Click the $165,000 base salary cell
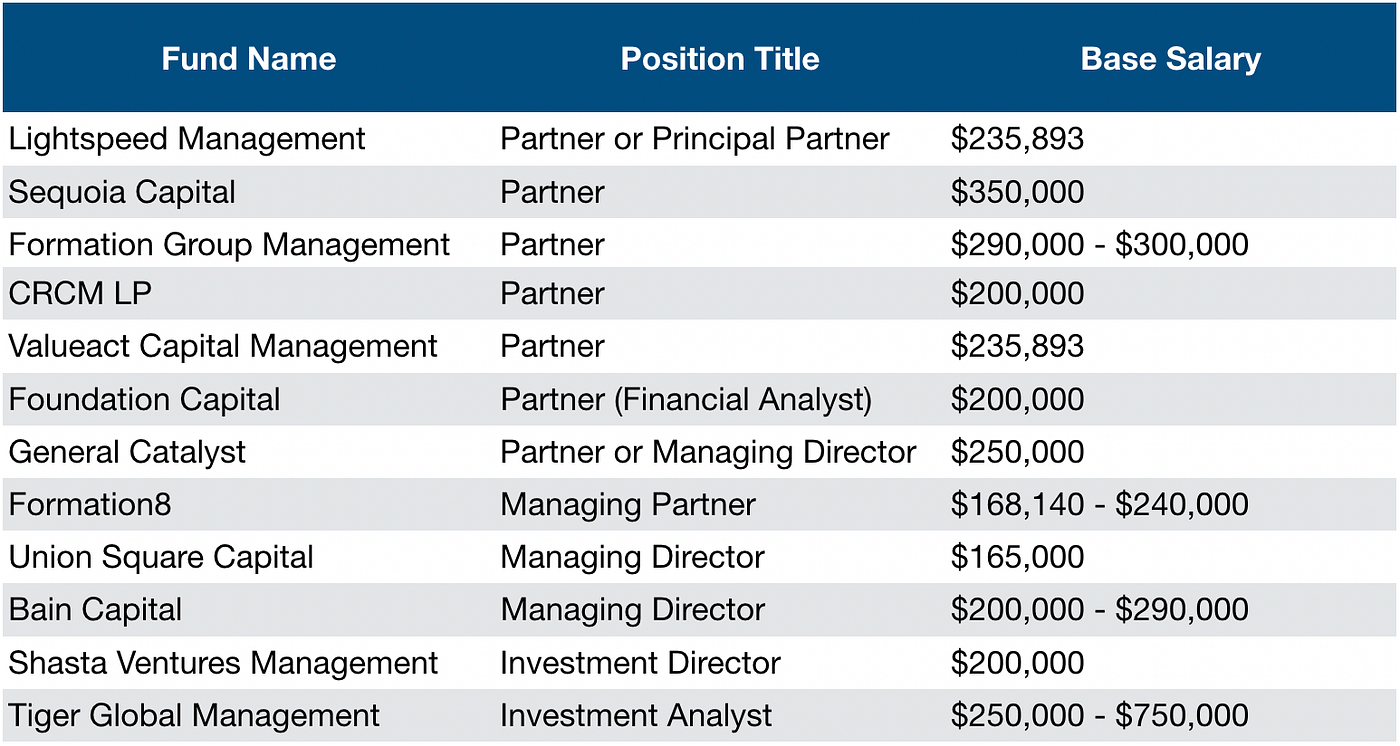 pos(1017,557)
